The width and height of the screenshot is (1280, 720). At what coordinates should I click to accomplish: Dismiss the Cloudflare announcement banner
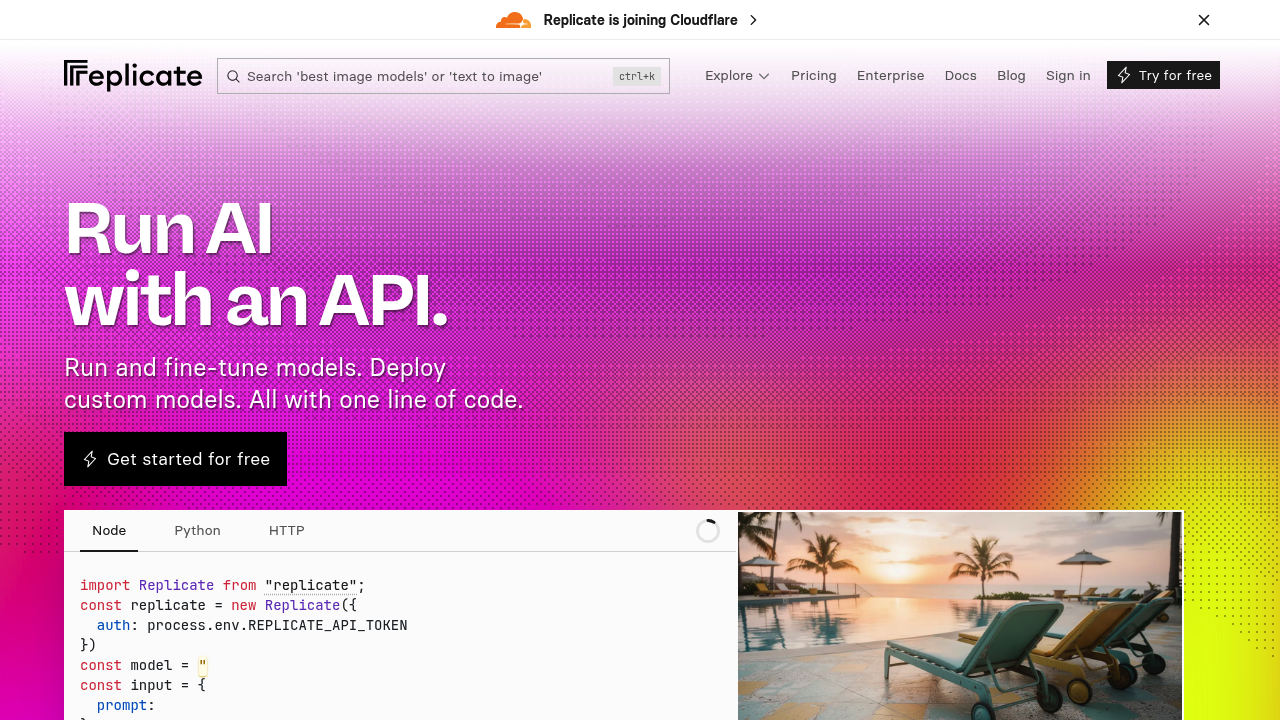click(x=1204, y=20)
